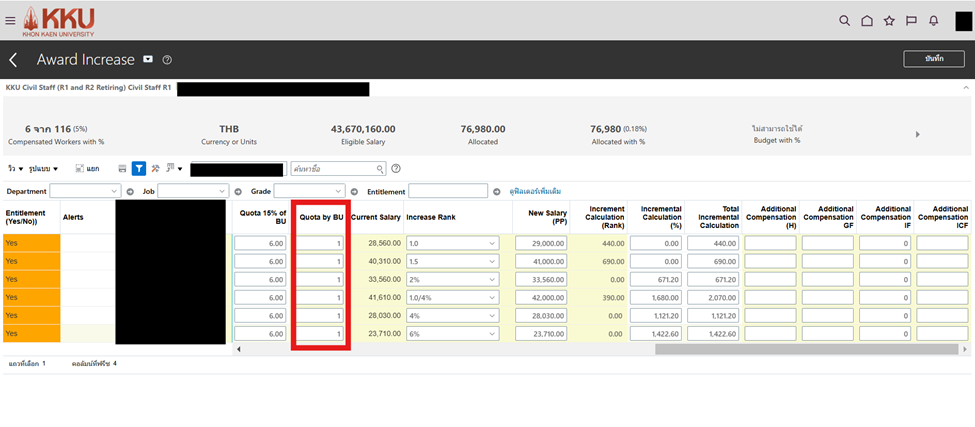
Task: Go back using the Award Increase arrow
Action: pos(13,60)
